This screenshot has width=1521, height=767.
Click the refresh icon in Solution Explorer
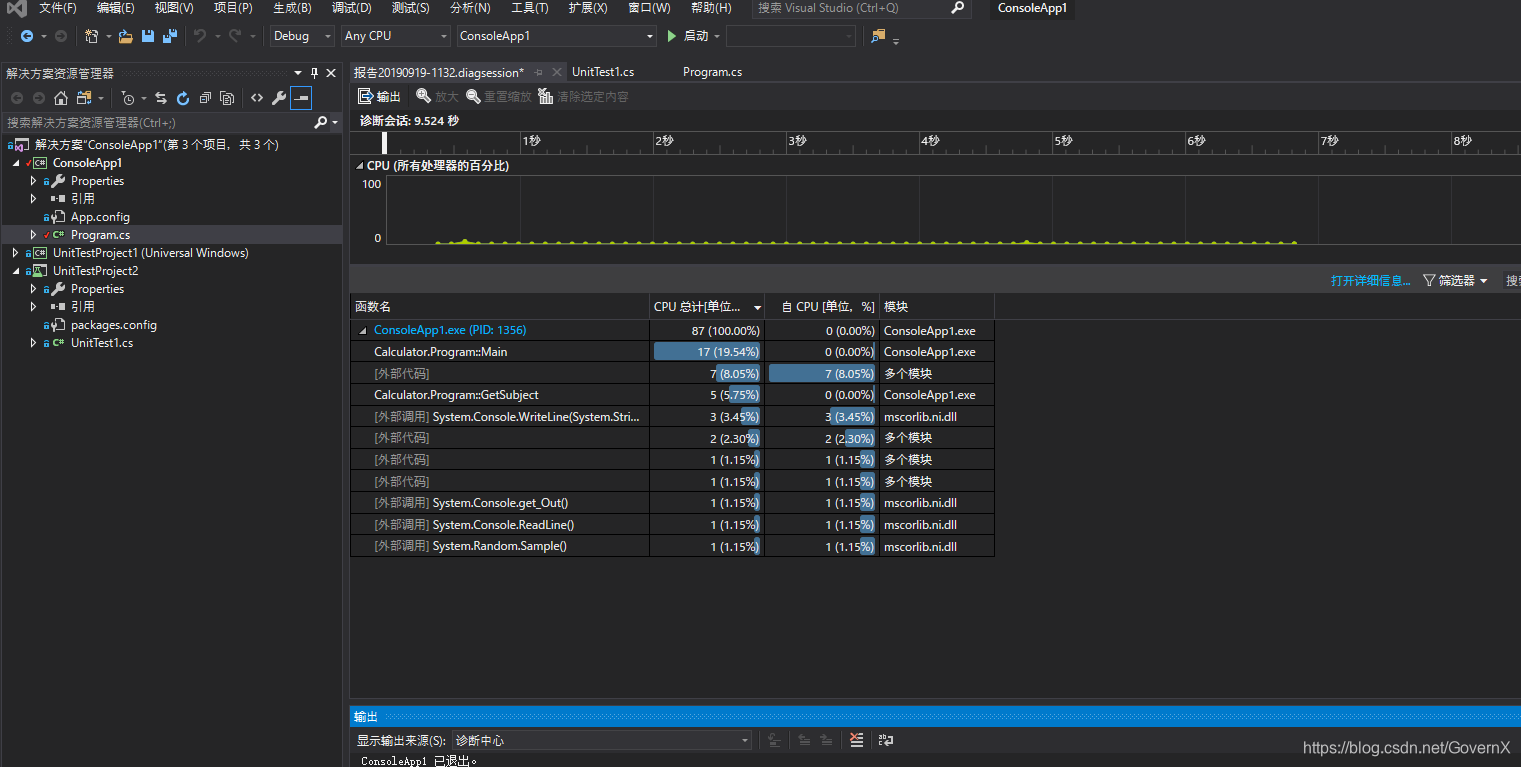click(x=183, y=98)
